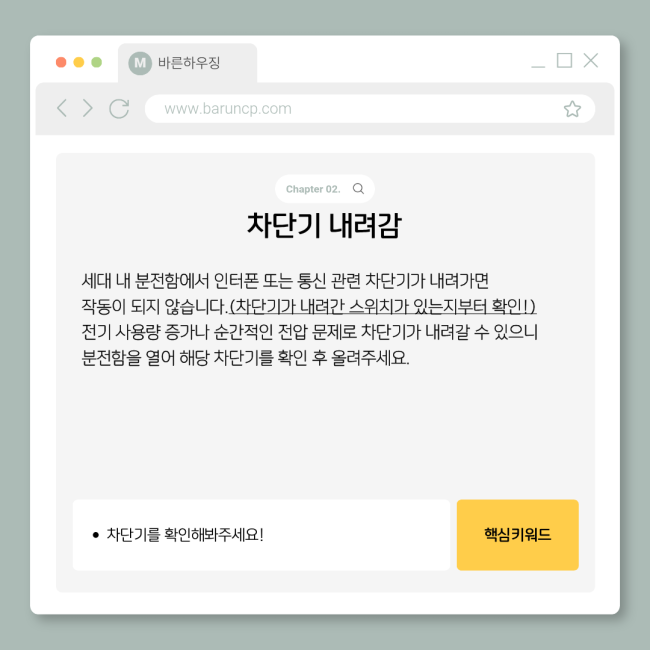Click the browser forward arrow
650x650 pixels.
(x=87, y=108)
